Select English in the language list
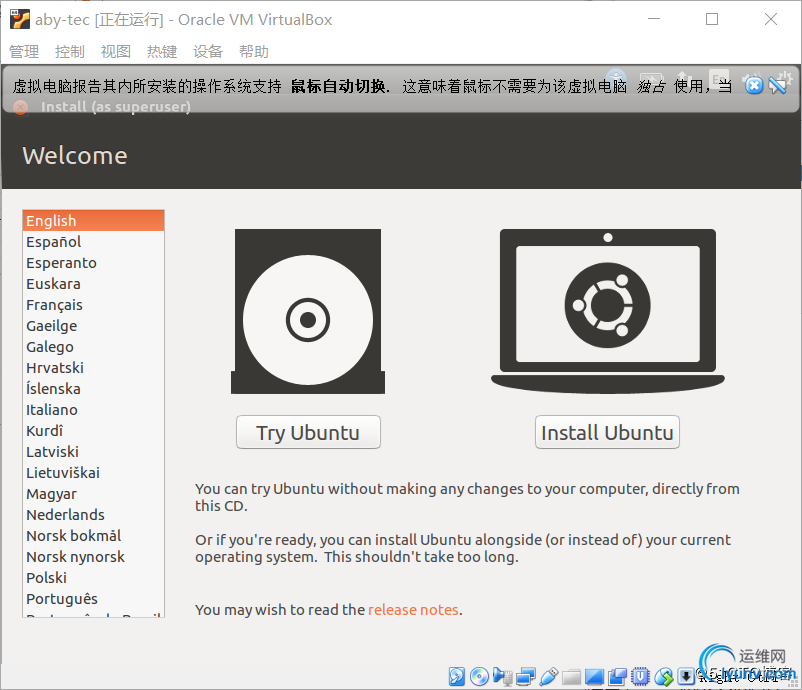The height and width of the screenshot is (690, 802). tap(93, 220)
